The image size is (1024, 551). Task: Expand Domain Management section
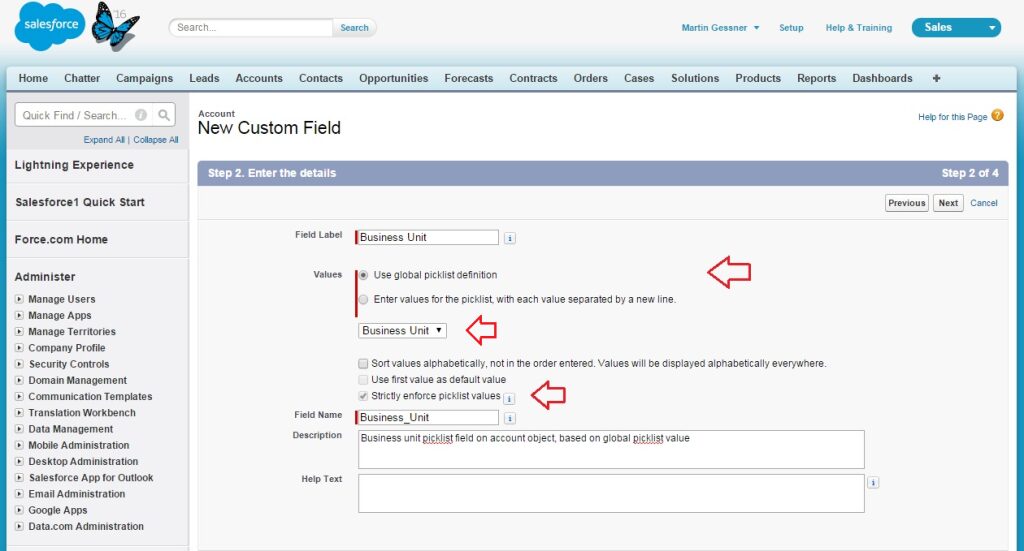pyautogui.click(x=19, y=380)
